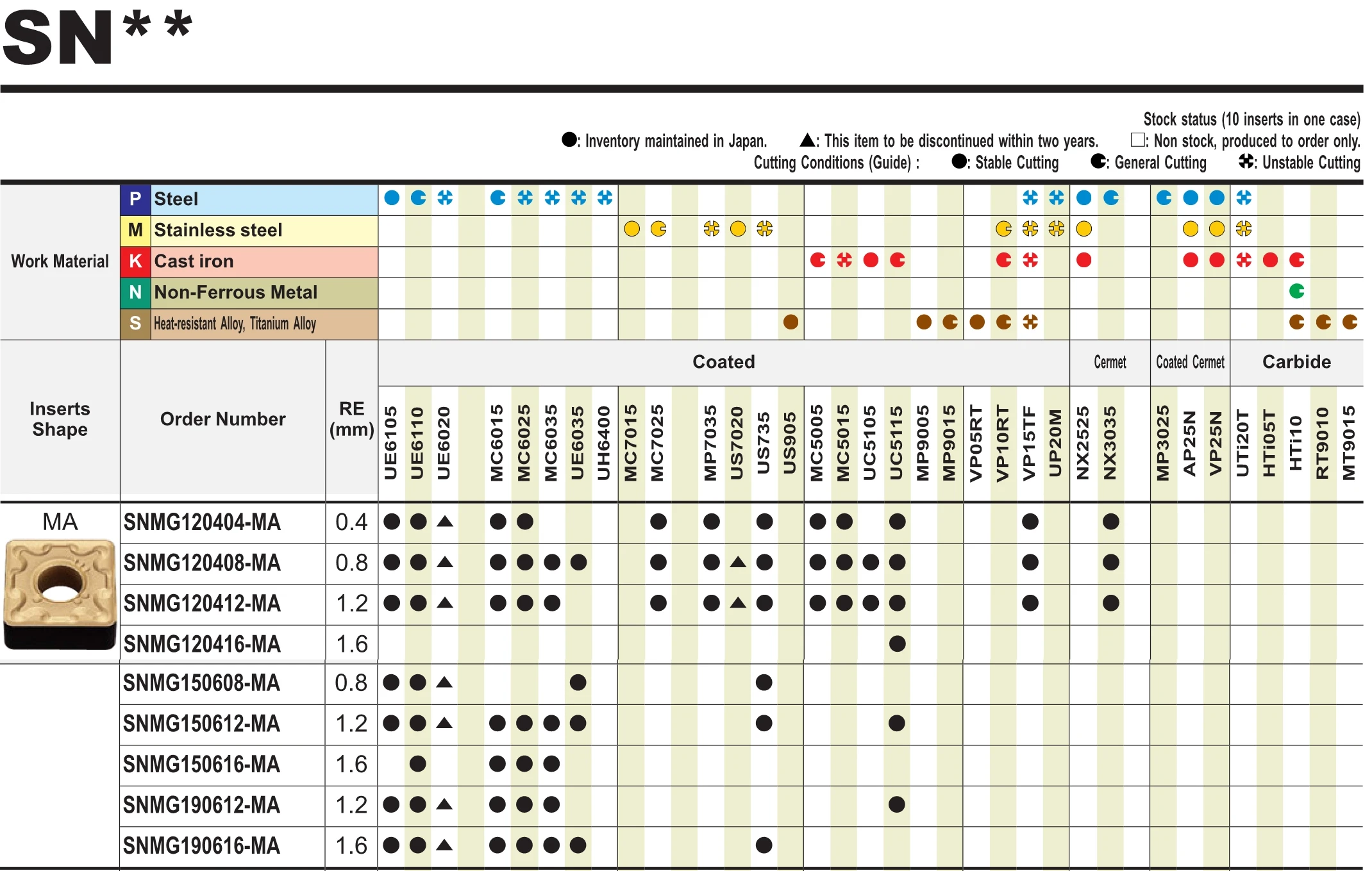Click the VP15TF grade column label
This screenshot has width=1372, height=871.
pyautogui.click(x=1029, y=443)
